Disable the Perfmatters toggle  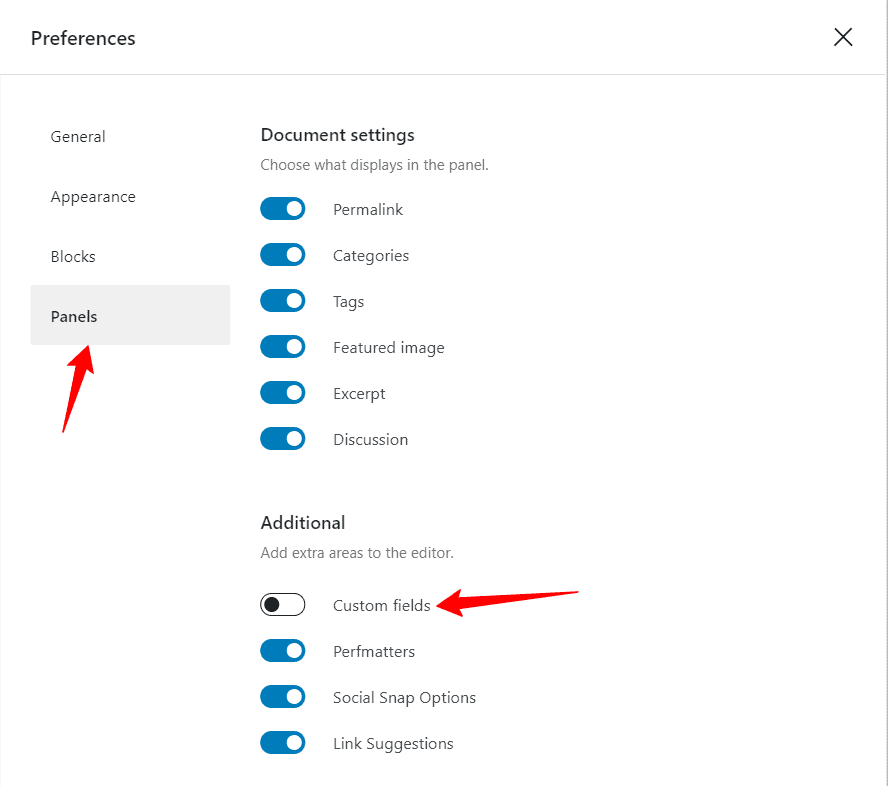(283, 651)
